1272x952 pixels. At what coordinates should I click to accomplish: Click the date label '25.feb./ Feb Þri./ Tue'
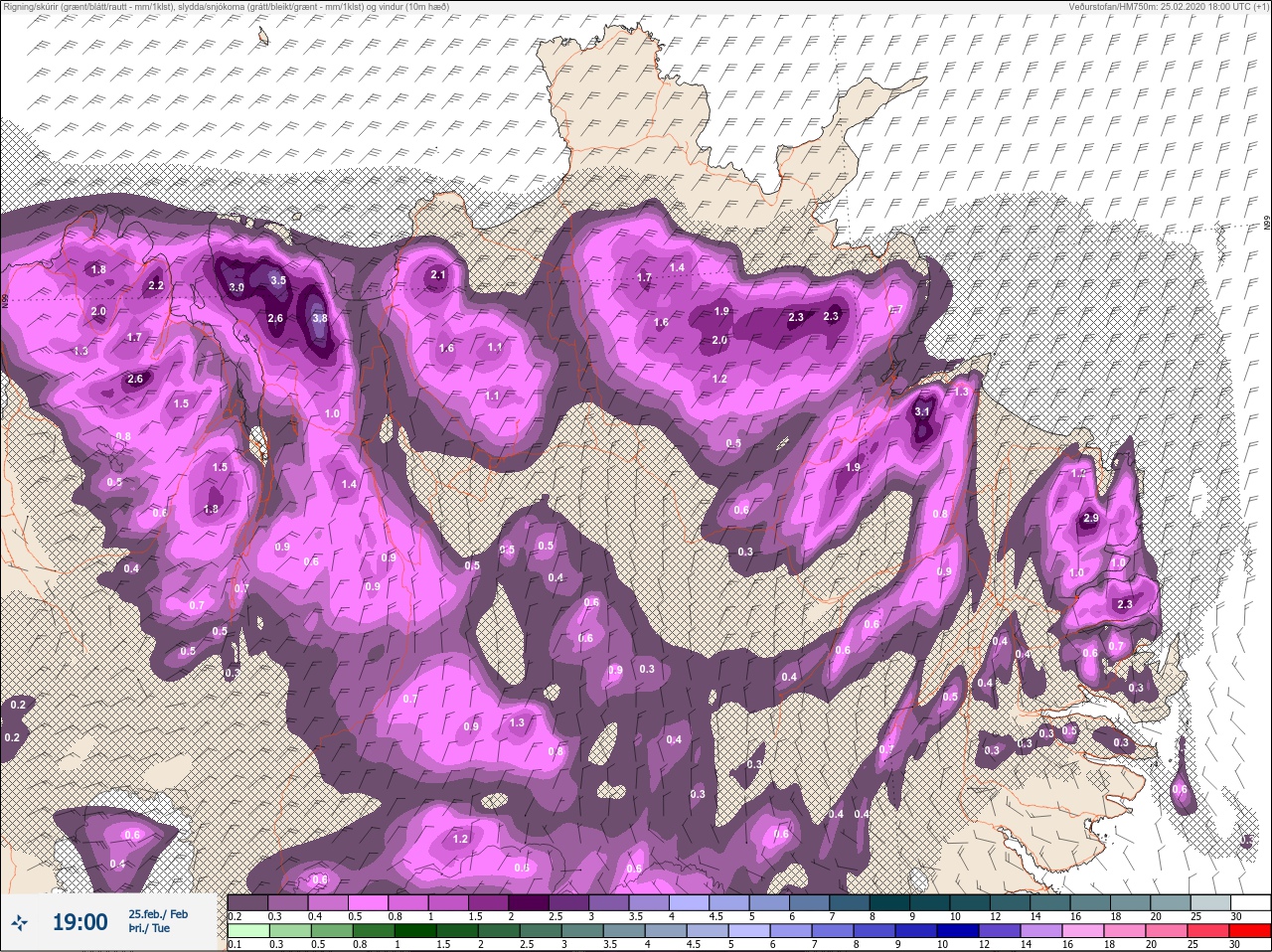click(x=157, y=920)
